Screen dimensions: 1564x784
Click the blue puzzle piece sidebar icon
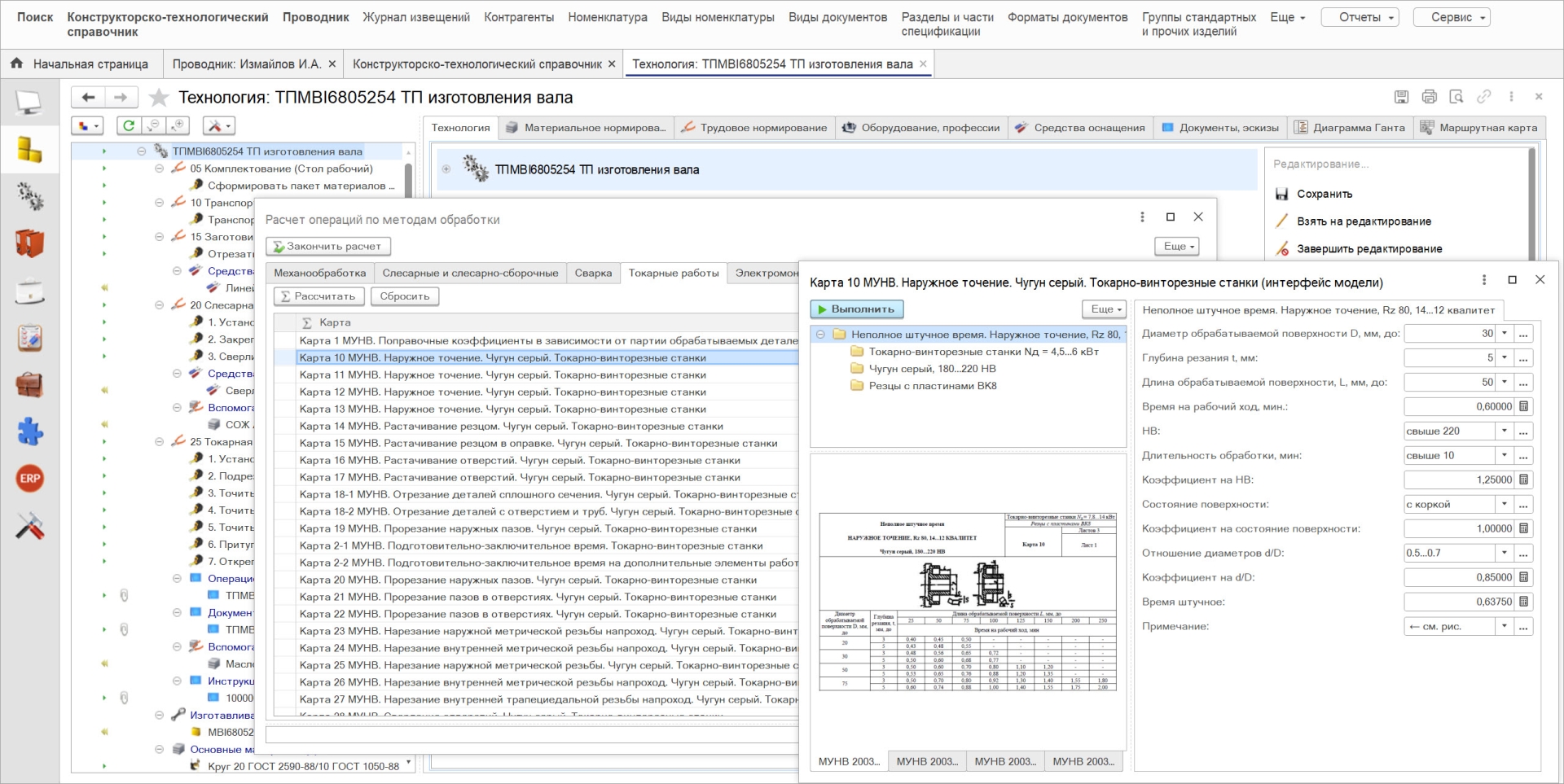click(x=30, y=432)
